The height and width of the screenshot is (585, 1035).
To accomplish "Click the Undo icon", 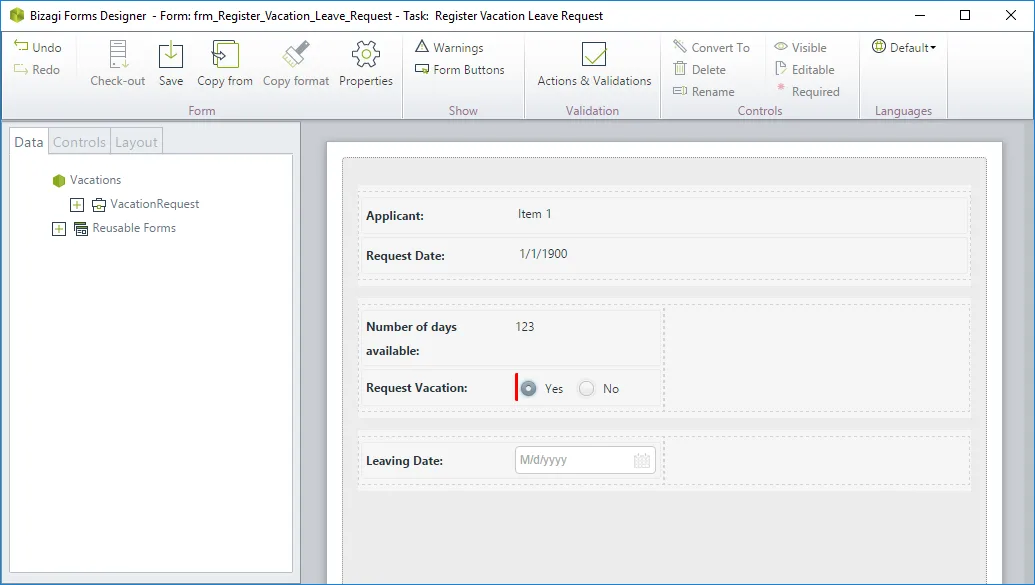I will pyautogui.click(x=21, y=46).
